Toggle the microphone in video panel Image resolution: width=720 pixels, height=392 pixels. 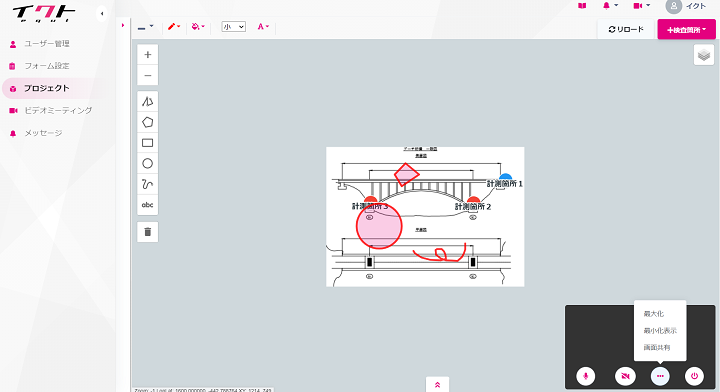click(585, 376)
